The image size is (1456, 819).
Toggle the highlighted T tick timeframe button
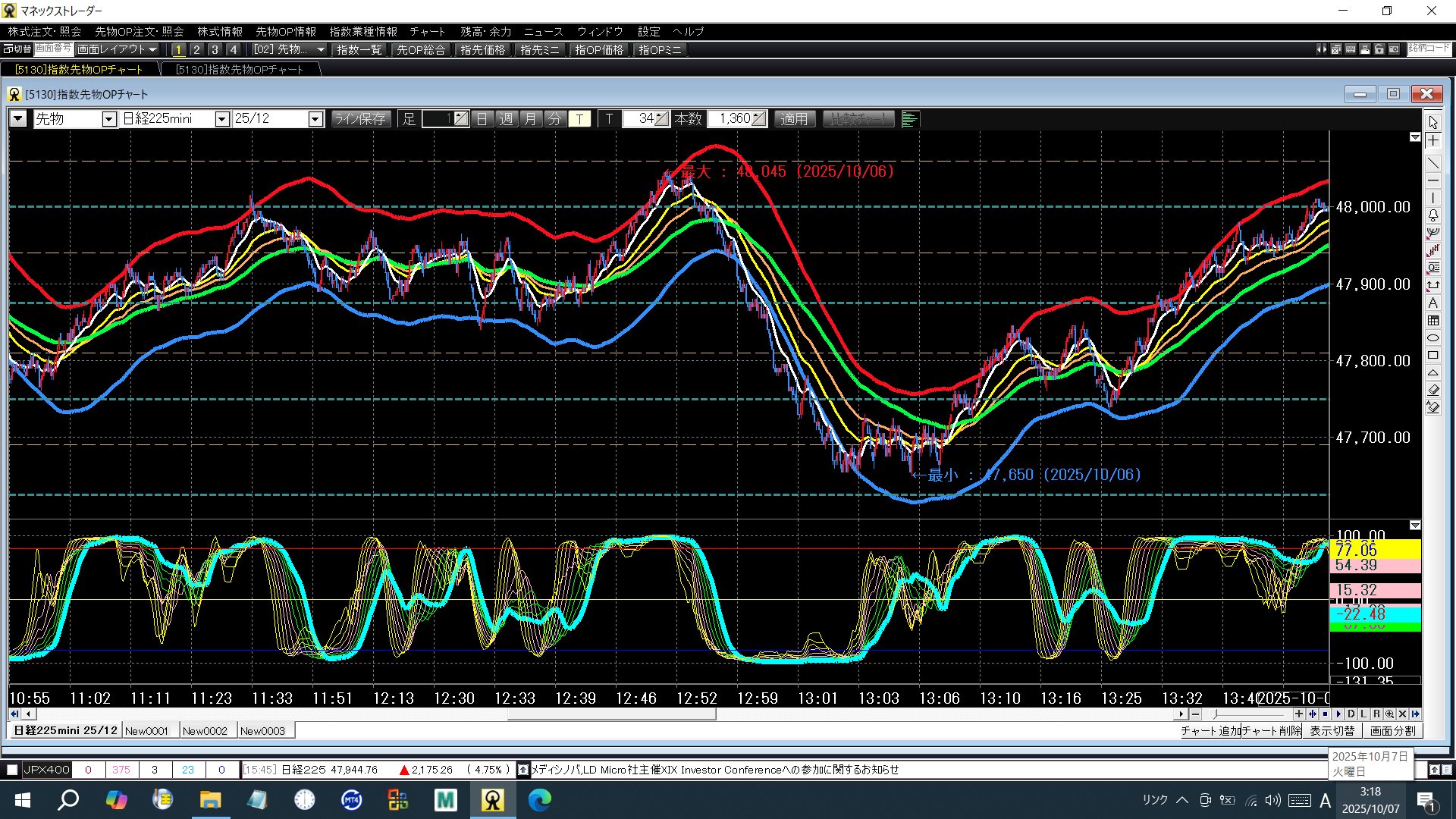click(x=579, y=119)
